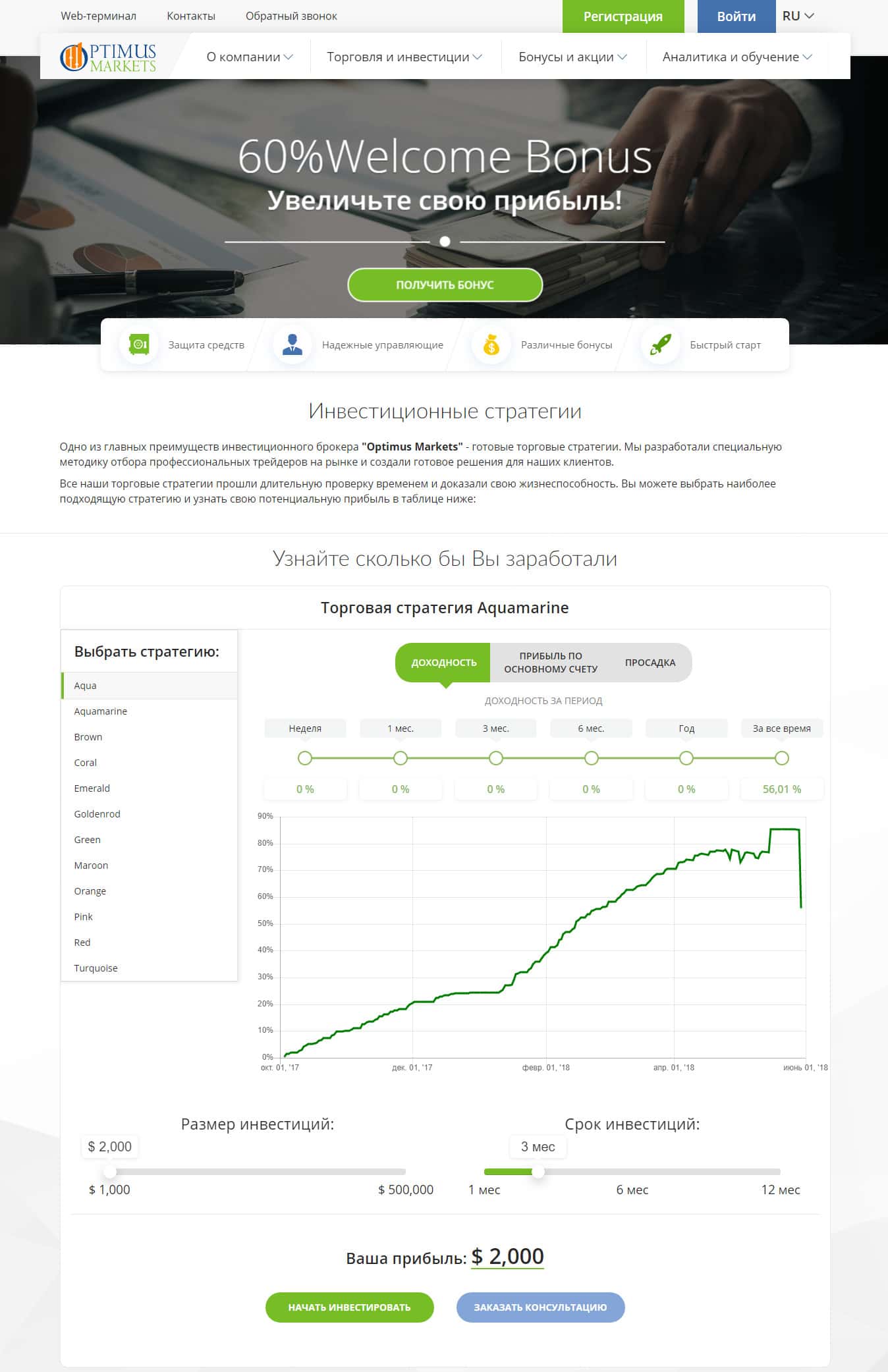Screen dimensions: 888x1372
Task: Open the Обратный звонок link
Action: coord(291,16)
